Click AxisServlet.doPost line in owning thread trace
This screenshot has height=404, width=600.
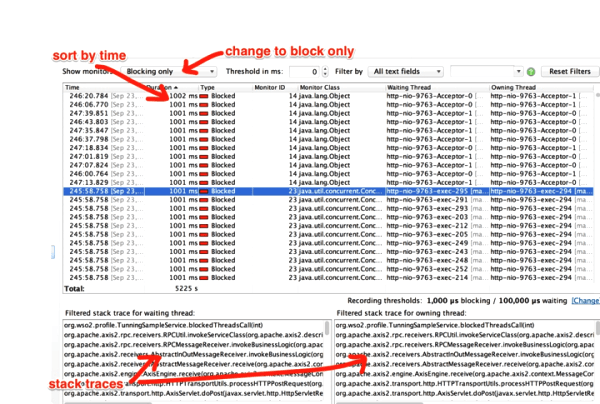click(465, 393)
